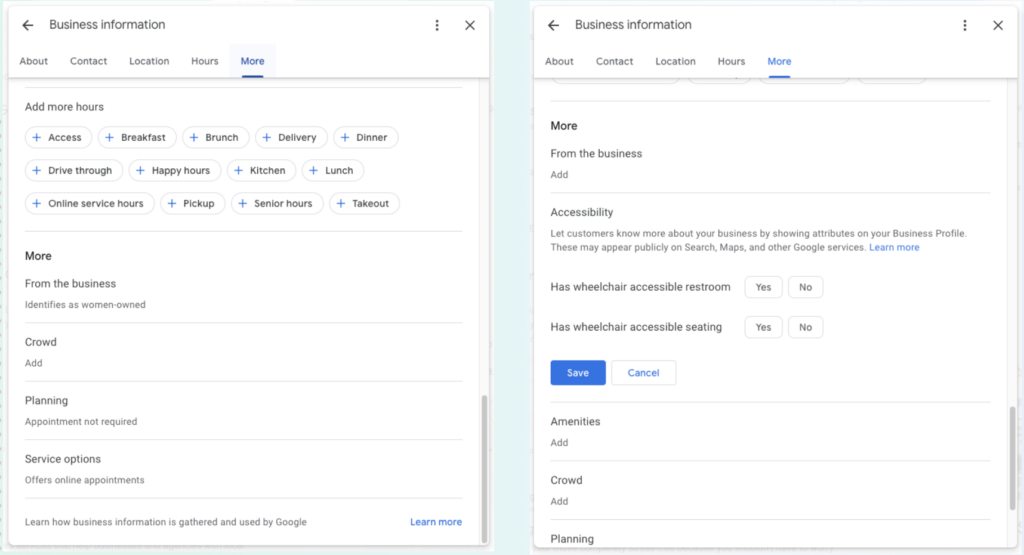Image resolution: width=1024 pixels, height=555 pixels.
Task: Add Breakfast hours chip
Action: tap(137, 137)
